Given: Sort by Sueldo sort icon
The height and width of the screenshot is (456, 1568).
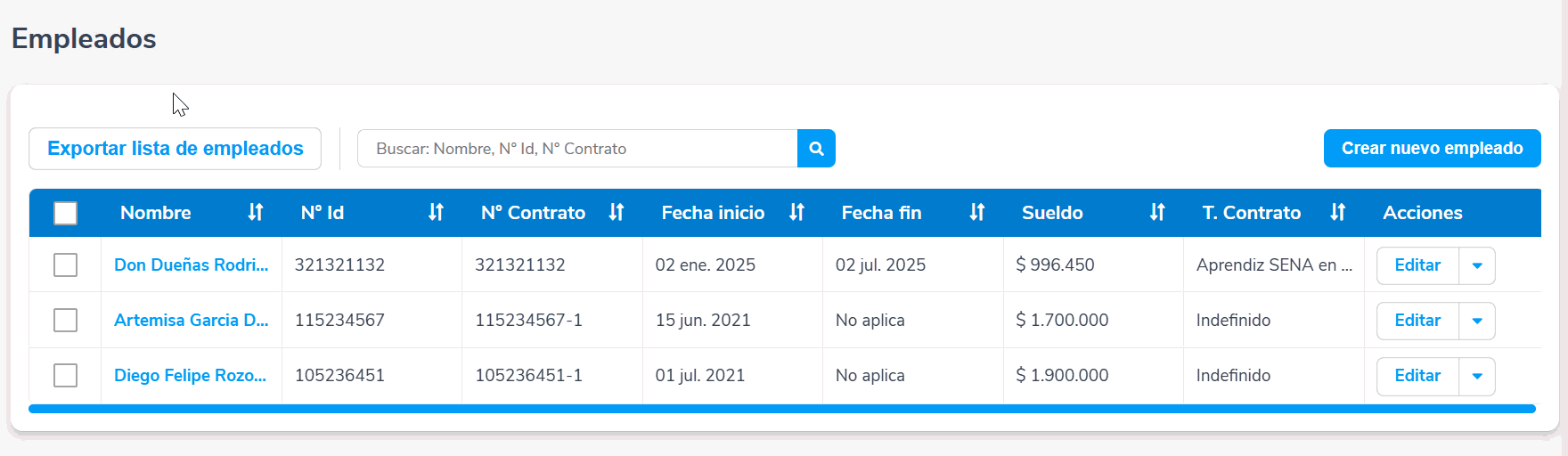Looking at the screenshot, I should [1157, 212].
